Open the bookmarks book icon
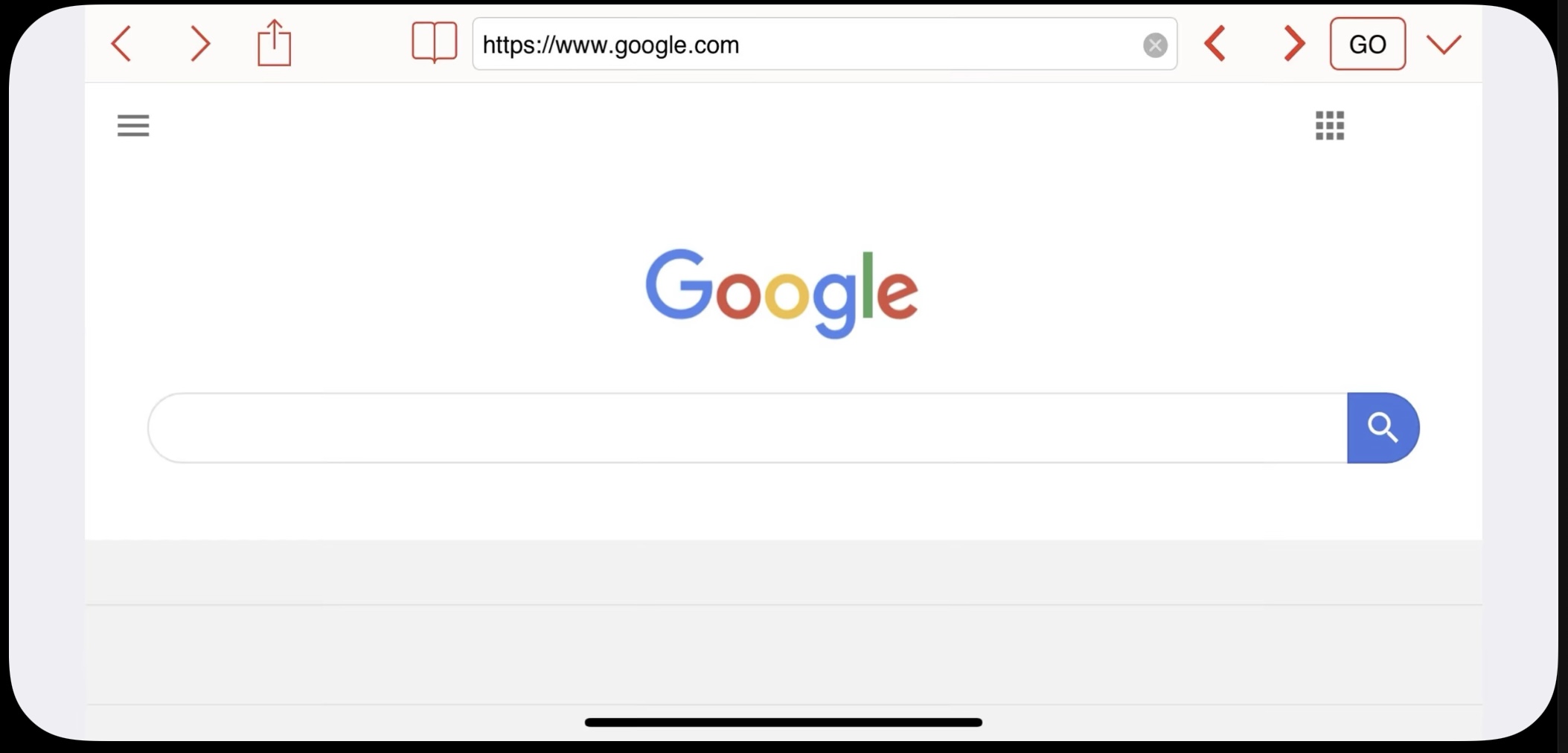 coord(434,42)
